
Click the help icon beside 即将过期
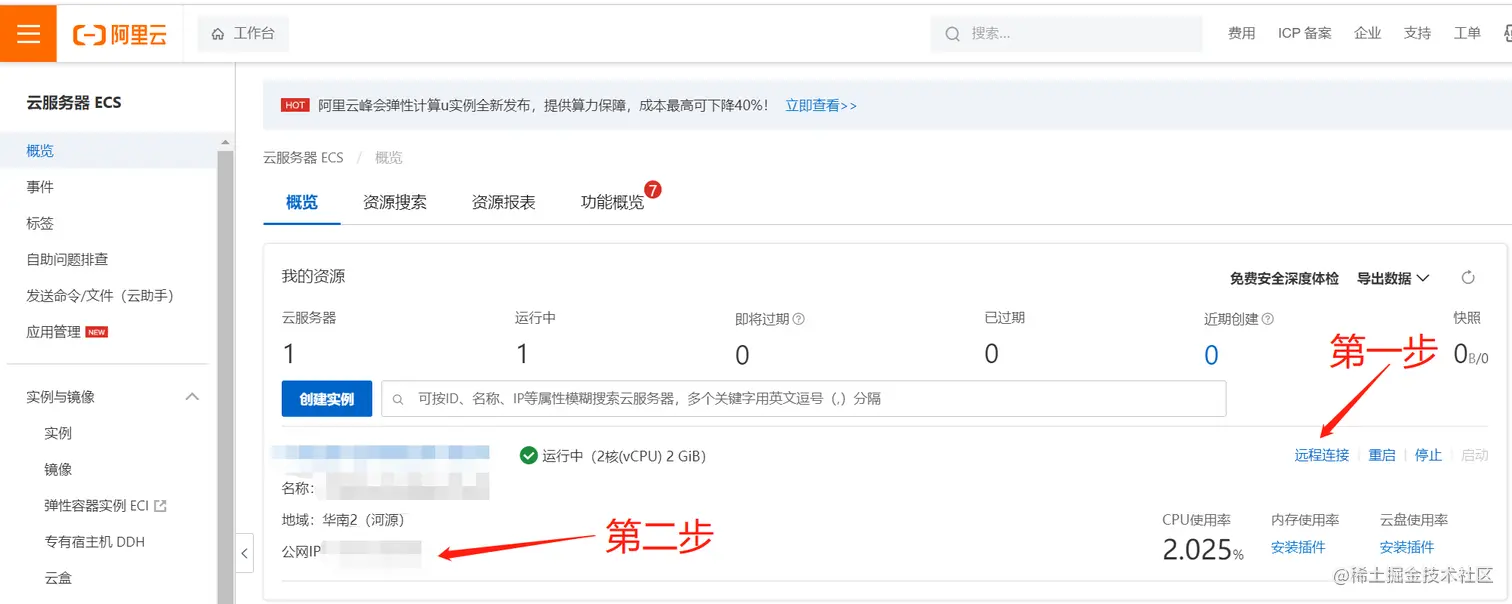click(x=798, y=320)
